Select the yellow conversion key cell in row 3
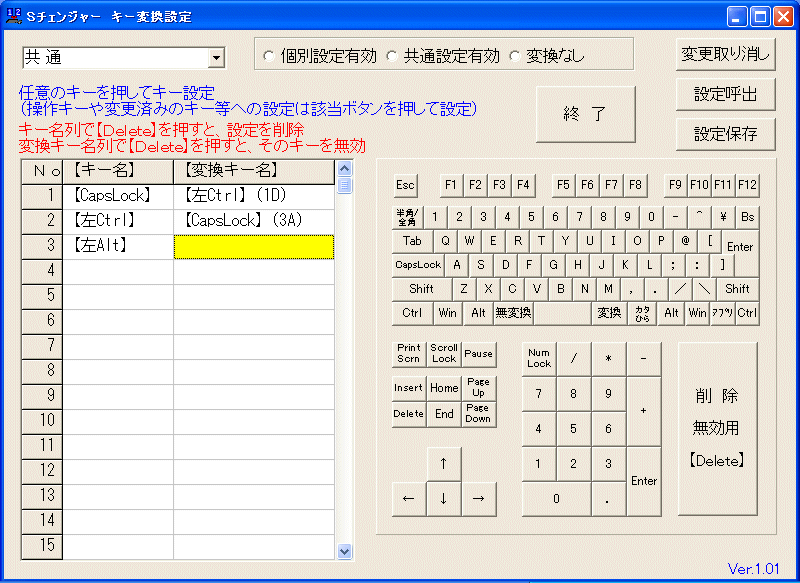Viewport: 800px width, 583px height. 254,247
